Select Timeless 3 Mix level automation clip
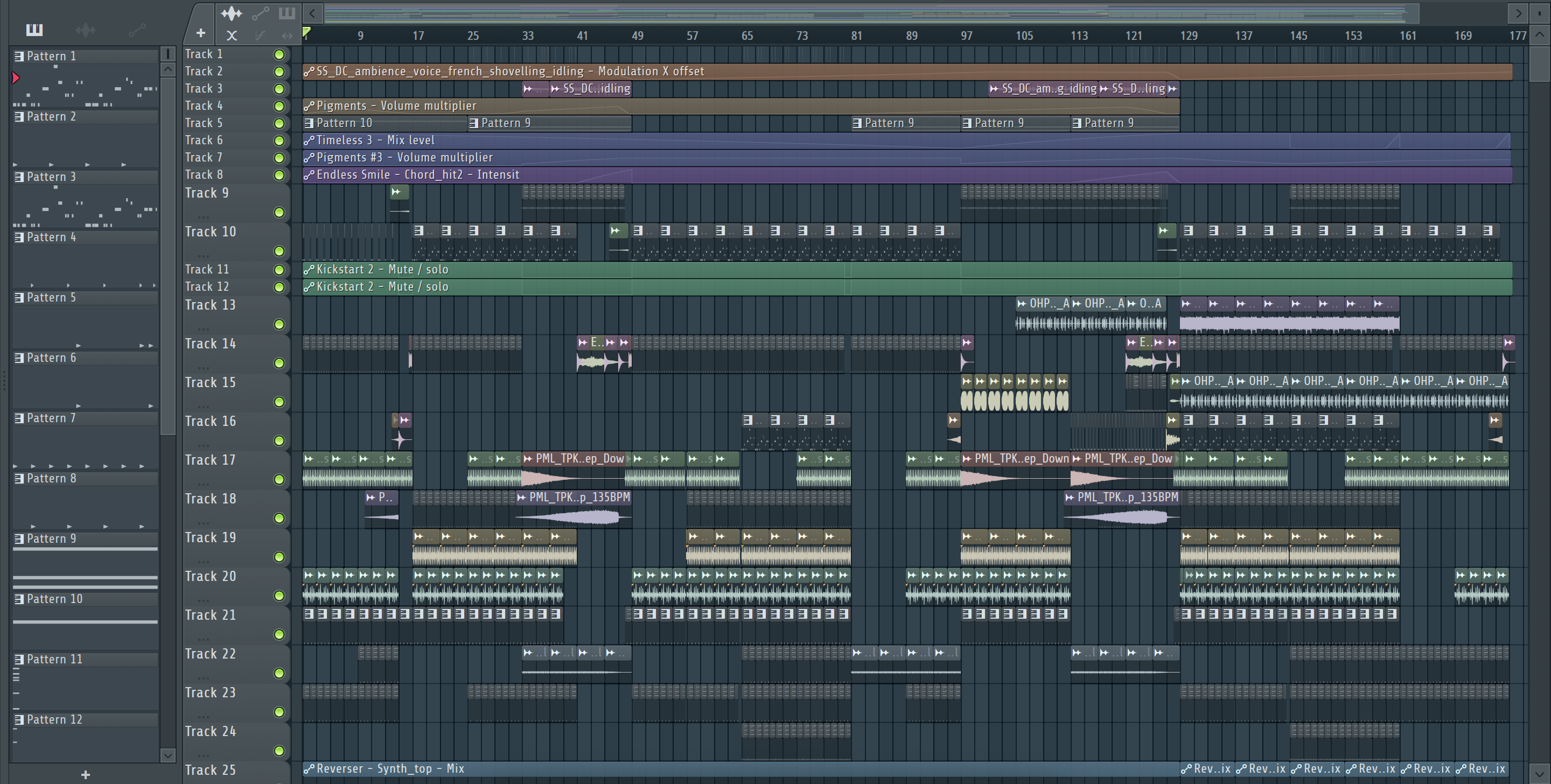1551x784 pixels. (907, 141)
